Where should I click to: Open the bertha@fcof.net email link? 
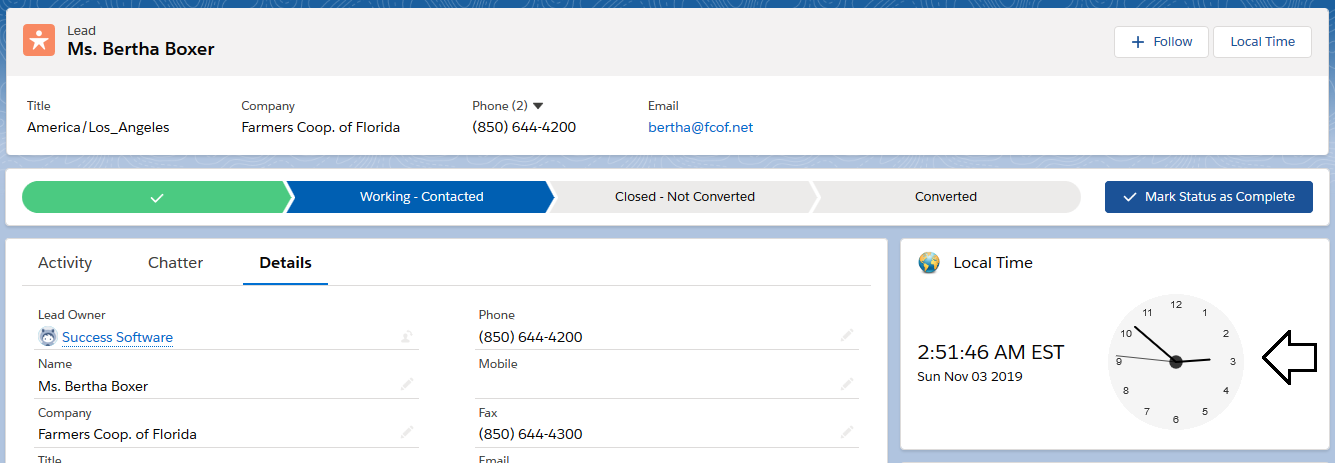[x=700, y=127]
